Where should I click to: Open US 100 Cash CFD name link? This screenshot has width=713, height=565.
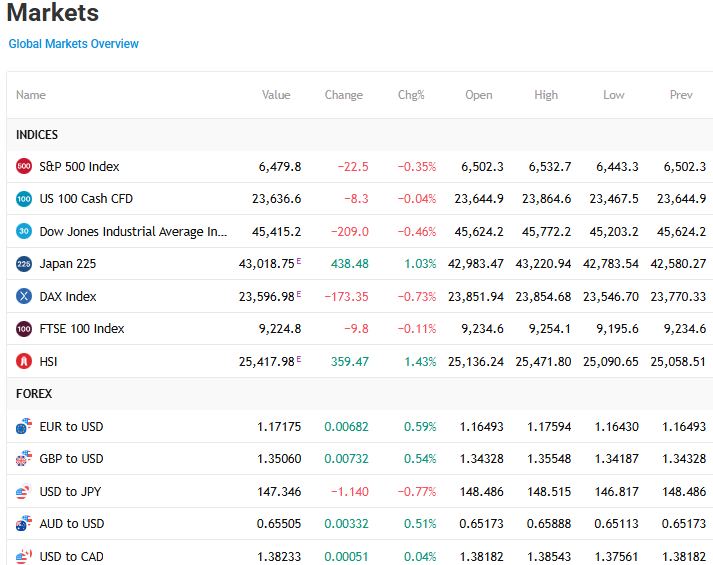[x=86, y=199]
